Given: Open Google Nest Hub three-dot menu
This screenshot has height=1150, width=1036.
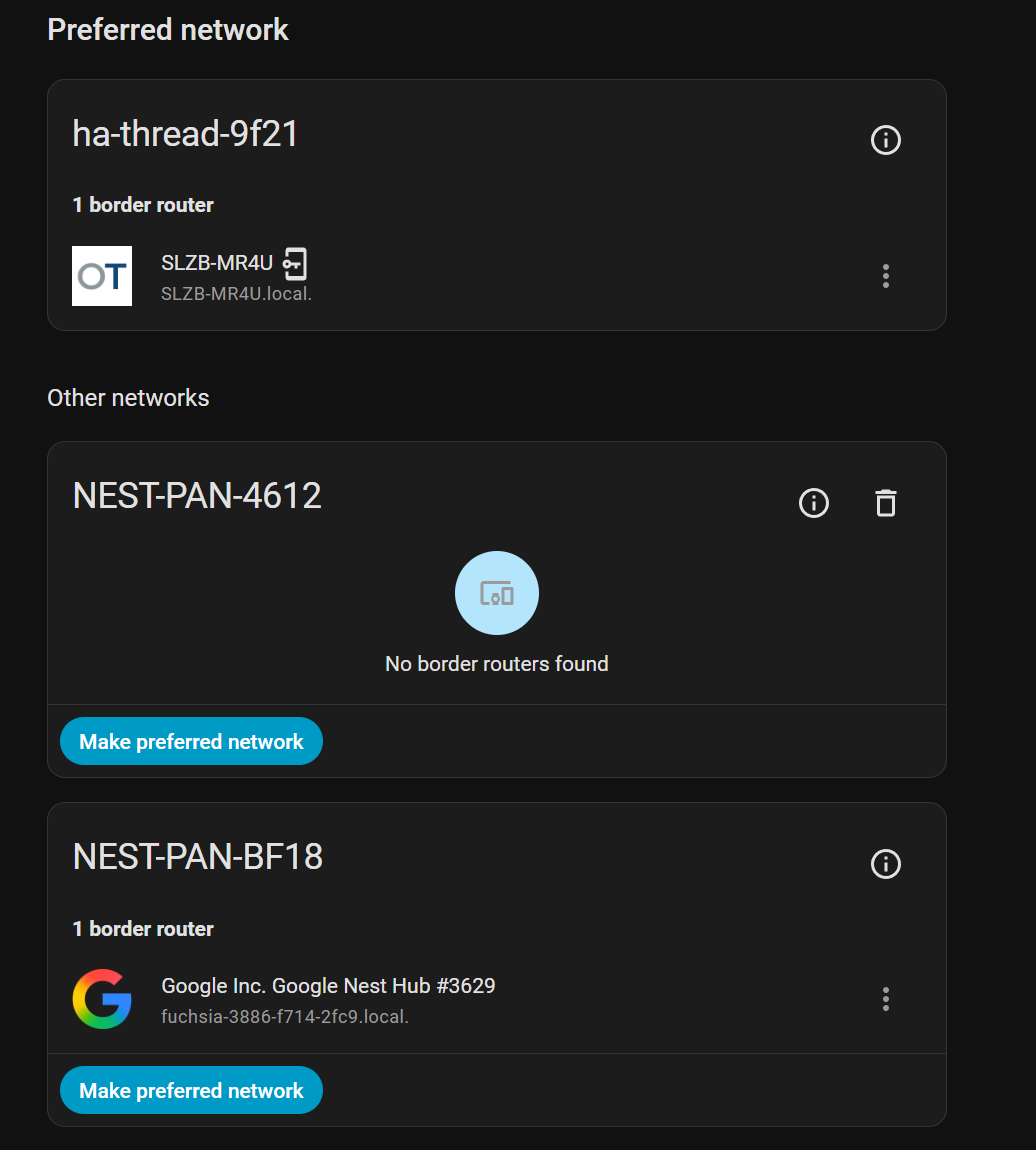Looking at the screenshot, I should point(885,999).
